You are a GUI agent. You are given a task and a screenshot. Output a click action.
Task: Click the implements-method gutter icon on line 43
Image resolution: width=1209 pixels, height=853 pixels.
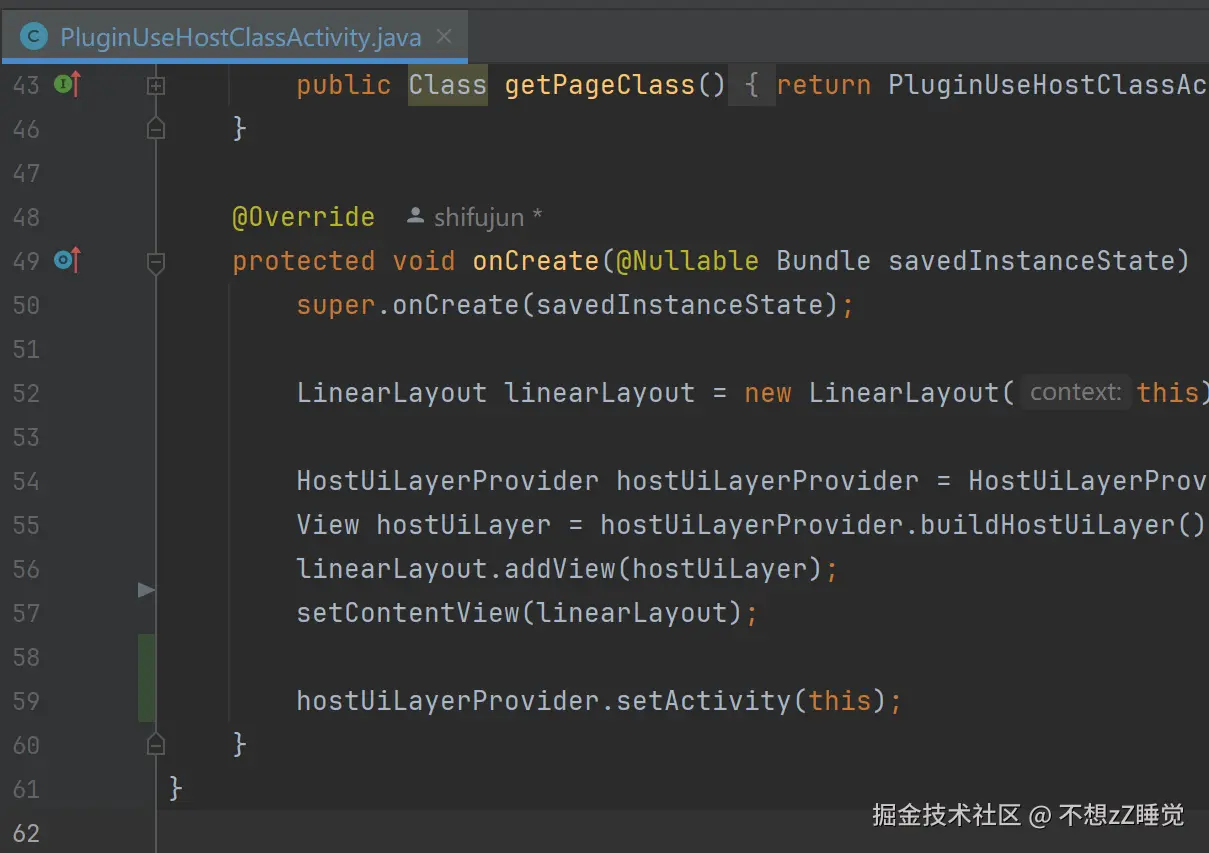click(67, 85)
